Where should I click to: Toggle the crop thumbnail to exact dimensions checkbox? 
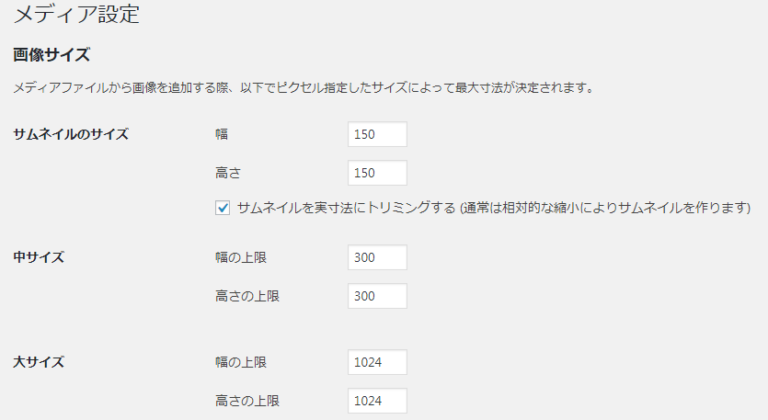point(223,208)
